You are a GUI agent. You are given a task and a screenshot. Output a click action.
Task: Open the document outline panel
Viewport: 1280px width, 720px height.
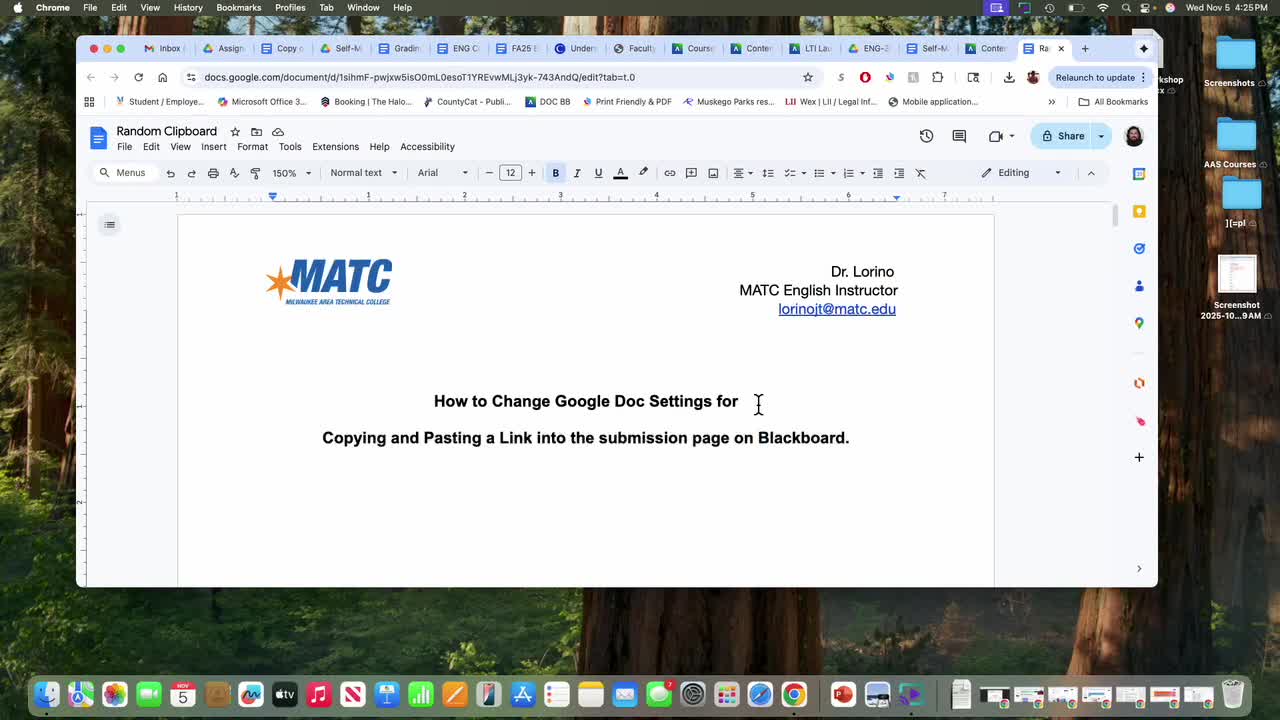110,224
